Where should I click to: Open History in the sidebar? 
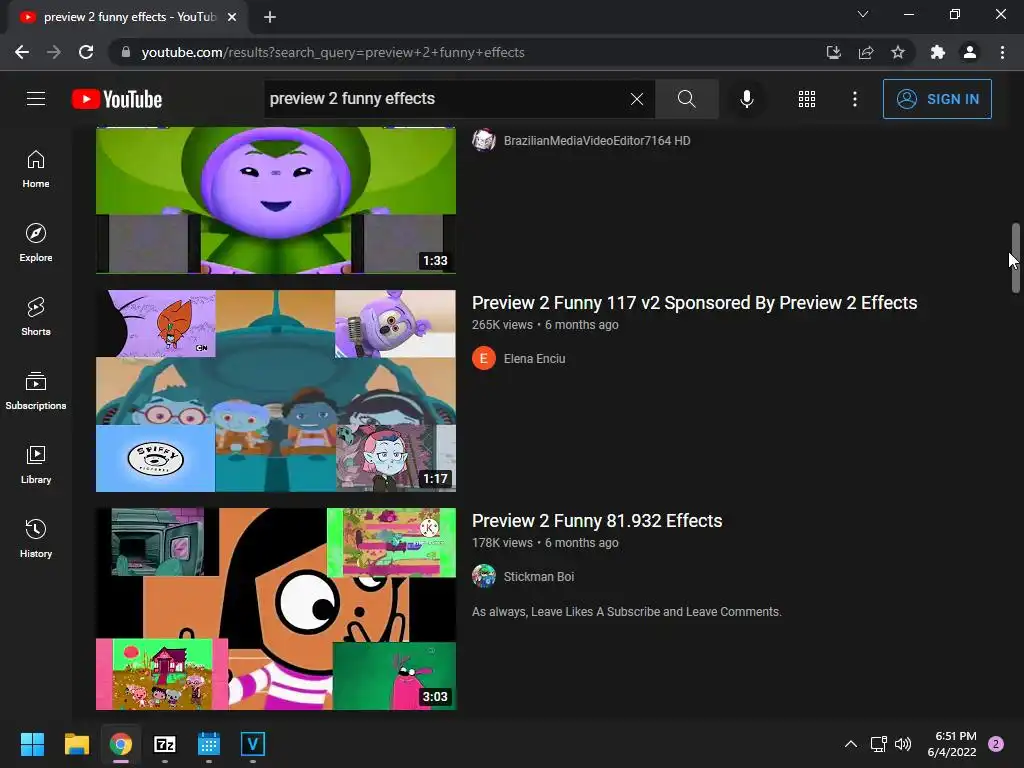[36, 538]
